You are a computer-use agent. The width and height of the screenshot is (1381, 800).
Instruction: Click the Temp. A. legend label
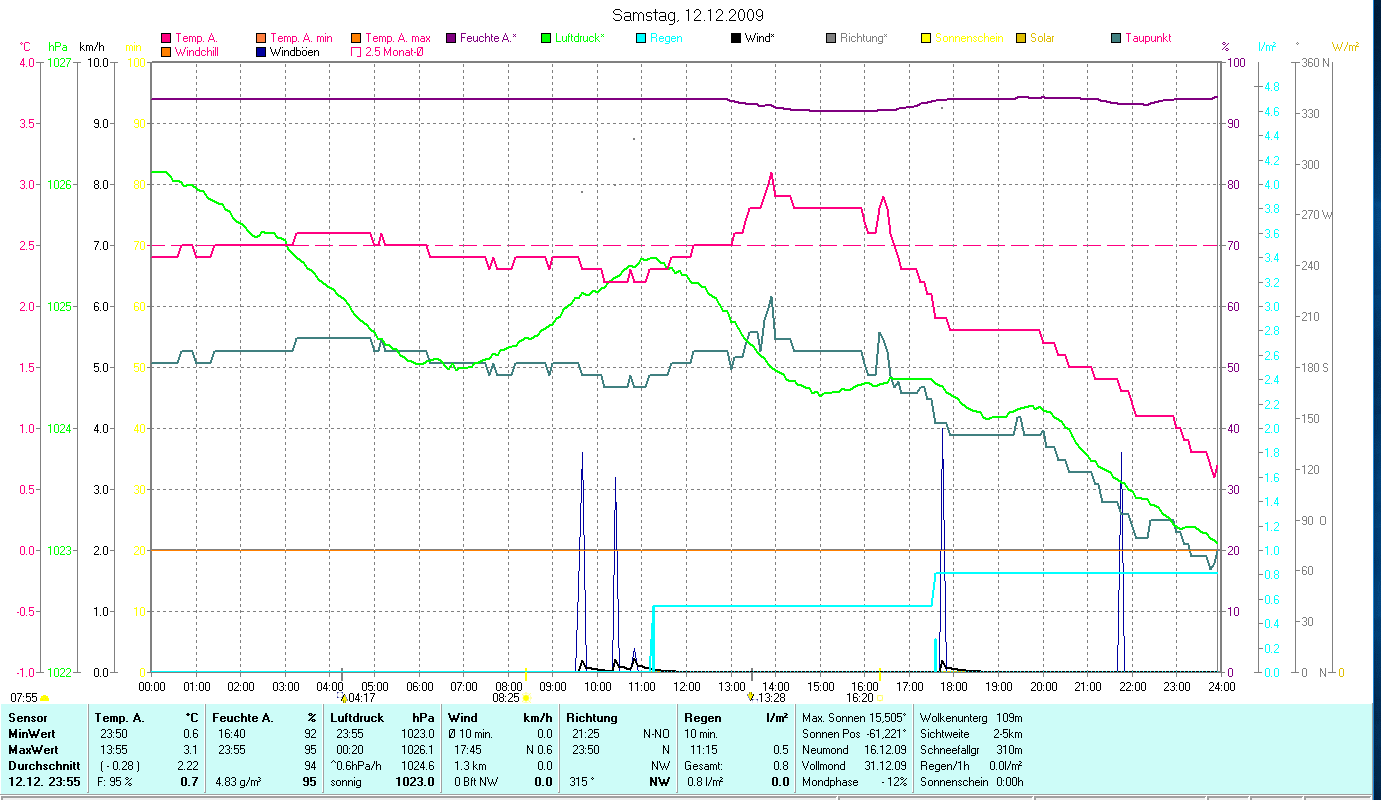click(x=197, y=38)
